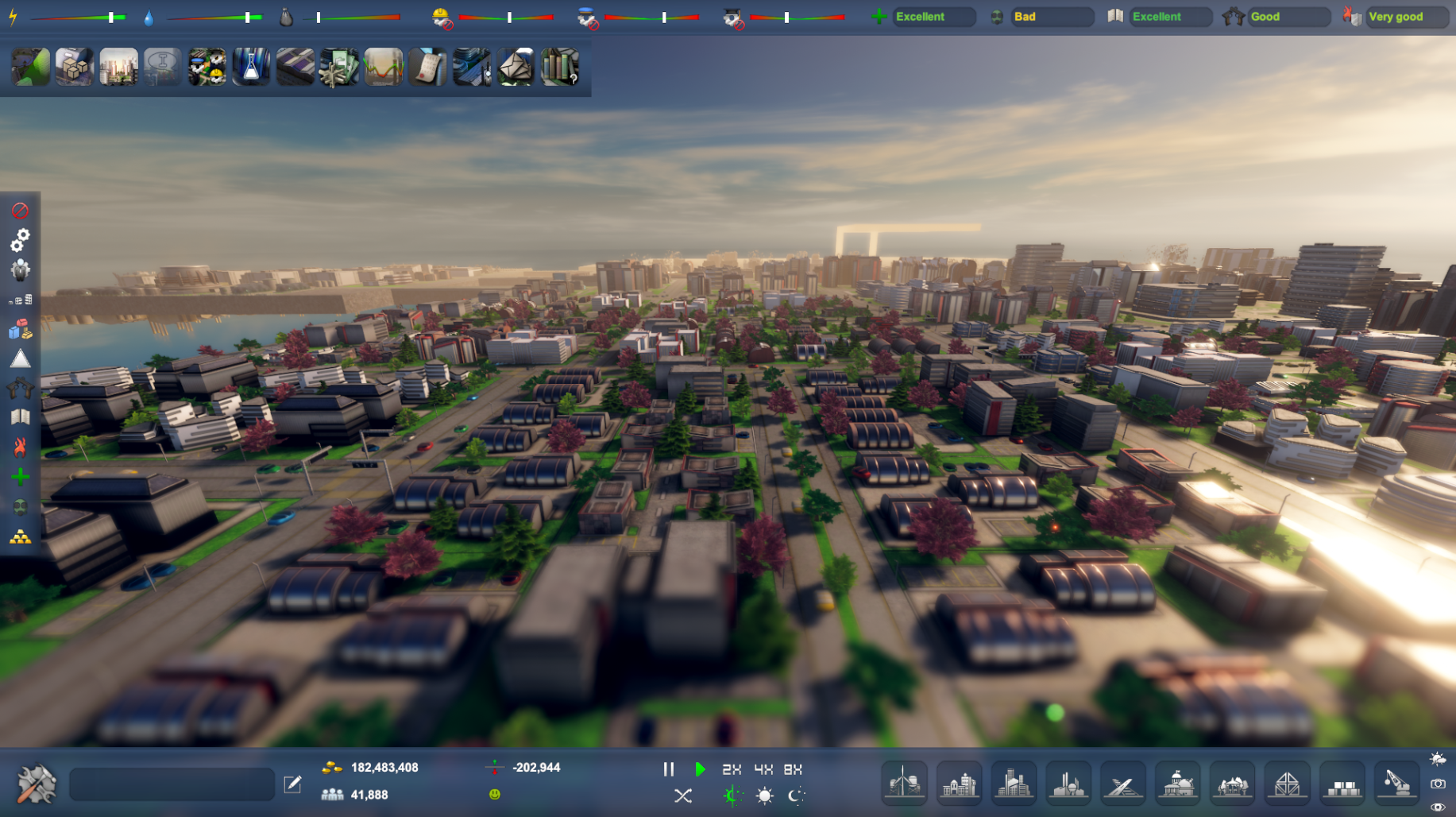Open the statistics line graph icon

(384, 67)
